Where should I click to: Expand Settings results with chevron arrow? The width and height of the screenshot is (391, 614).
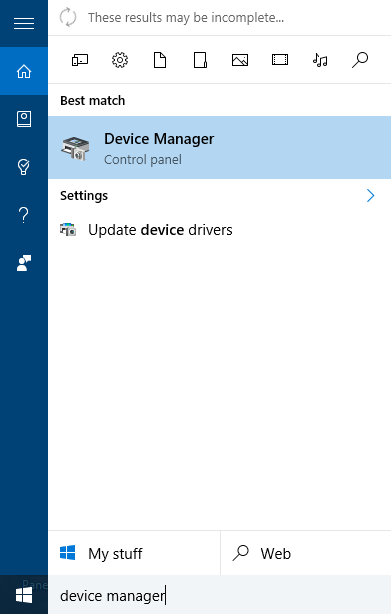(x=370, y=195)
